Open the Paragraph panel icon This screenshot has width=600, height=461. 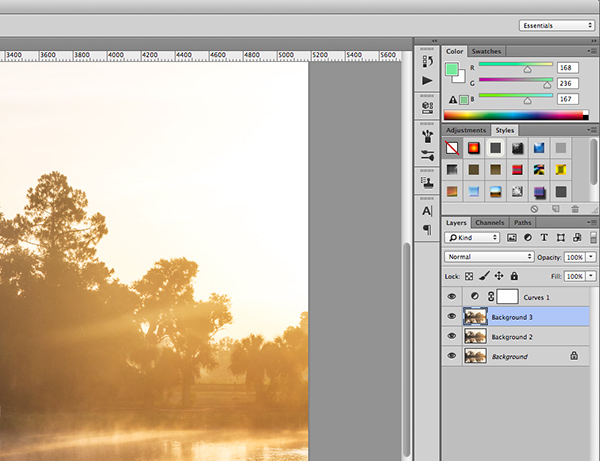(427, 230)
